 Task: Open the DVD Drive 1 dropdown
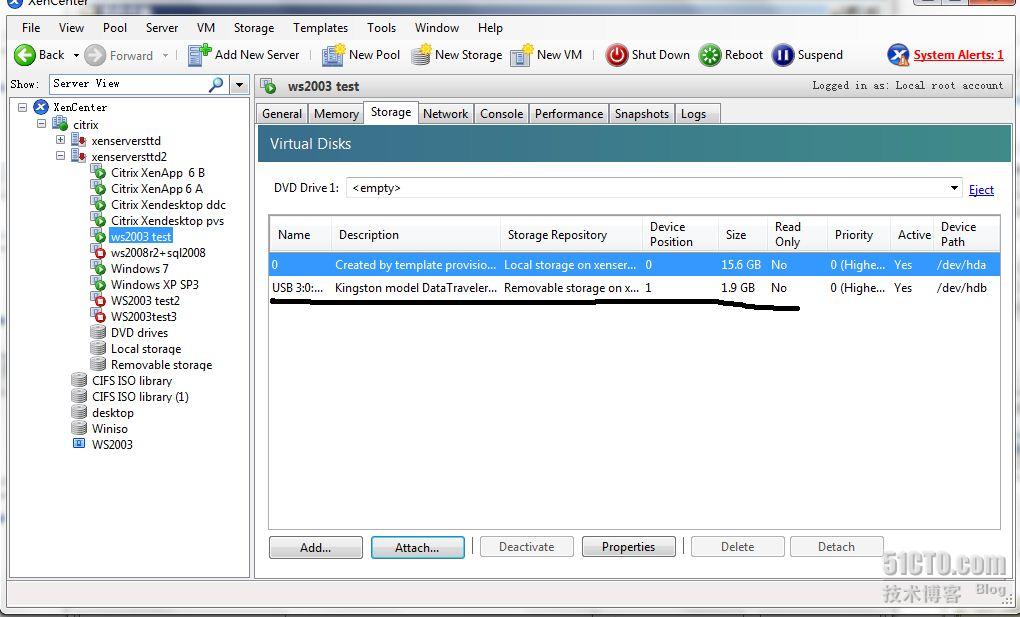(x=954, y=188)
